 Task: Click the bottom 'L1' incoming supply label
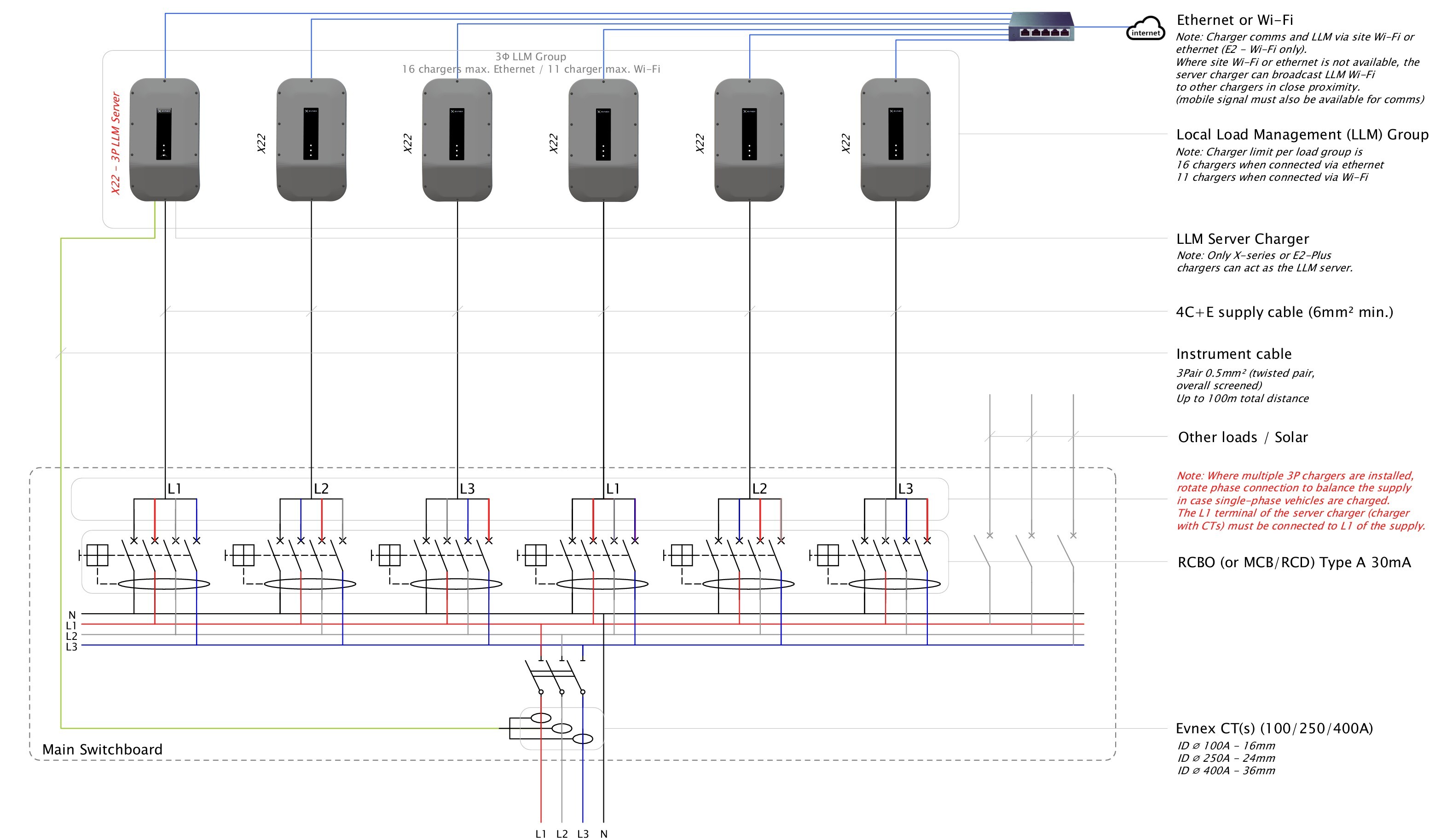pos(541,834)
